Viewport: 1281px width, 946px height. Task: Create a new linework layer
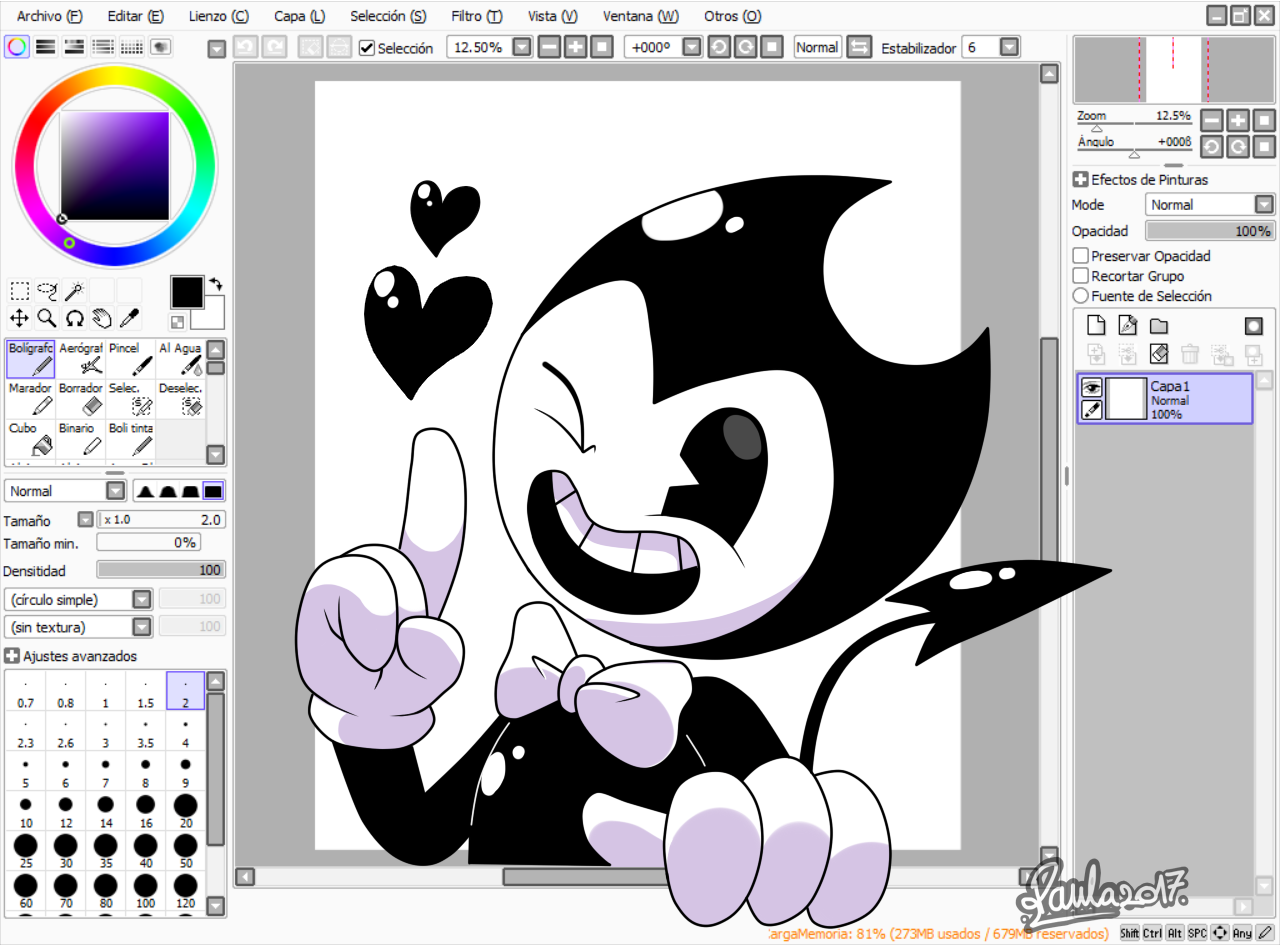click(1128, 325)
